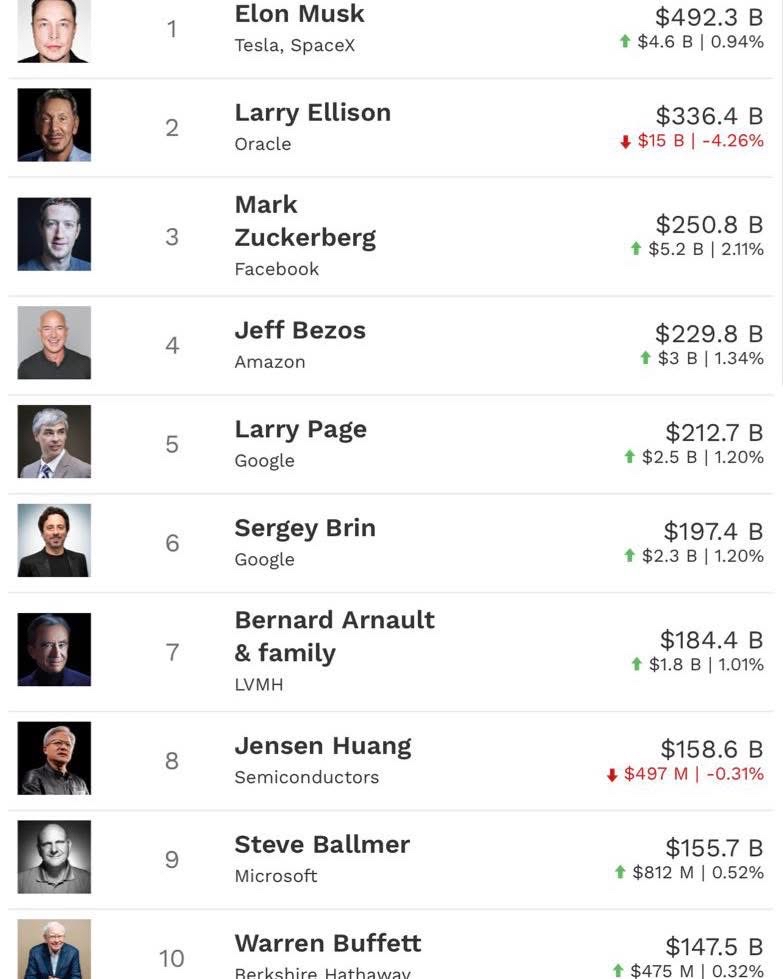
Task: Click the $184.4 B net worth figure
Action: coord(711,639)
